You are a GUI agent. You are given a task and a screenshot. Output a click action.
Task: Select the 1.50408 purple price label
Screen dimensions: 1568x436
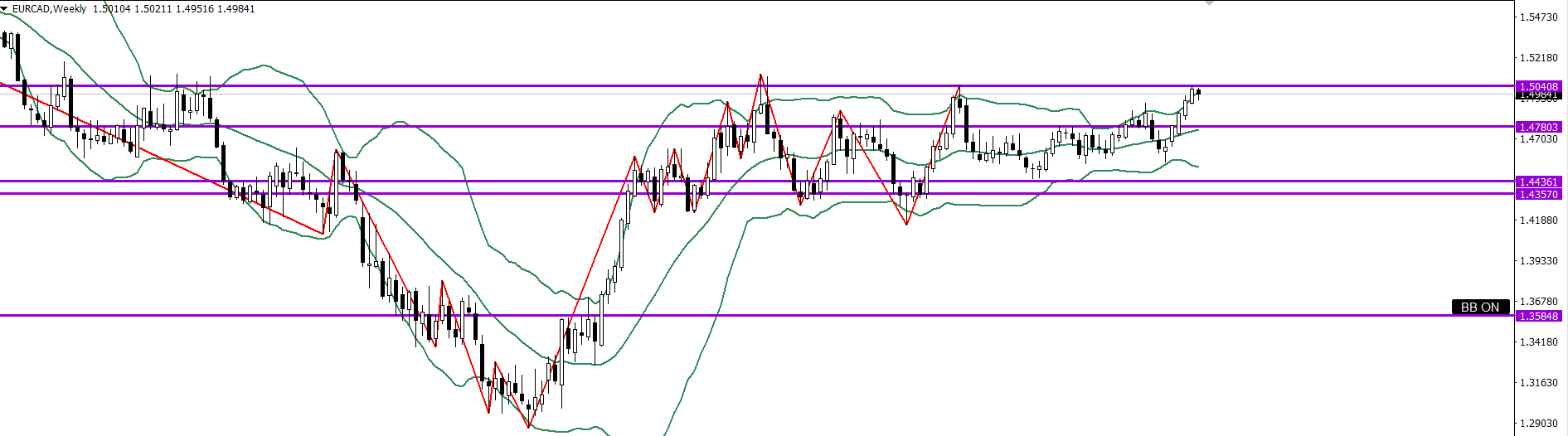pyautogui.click(x=1539, y=86)
